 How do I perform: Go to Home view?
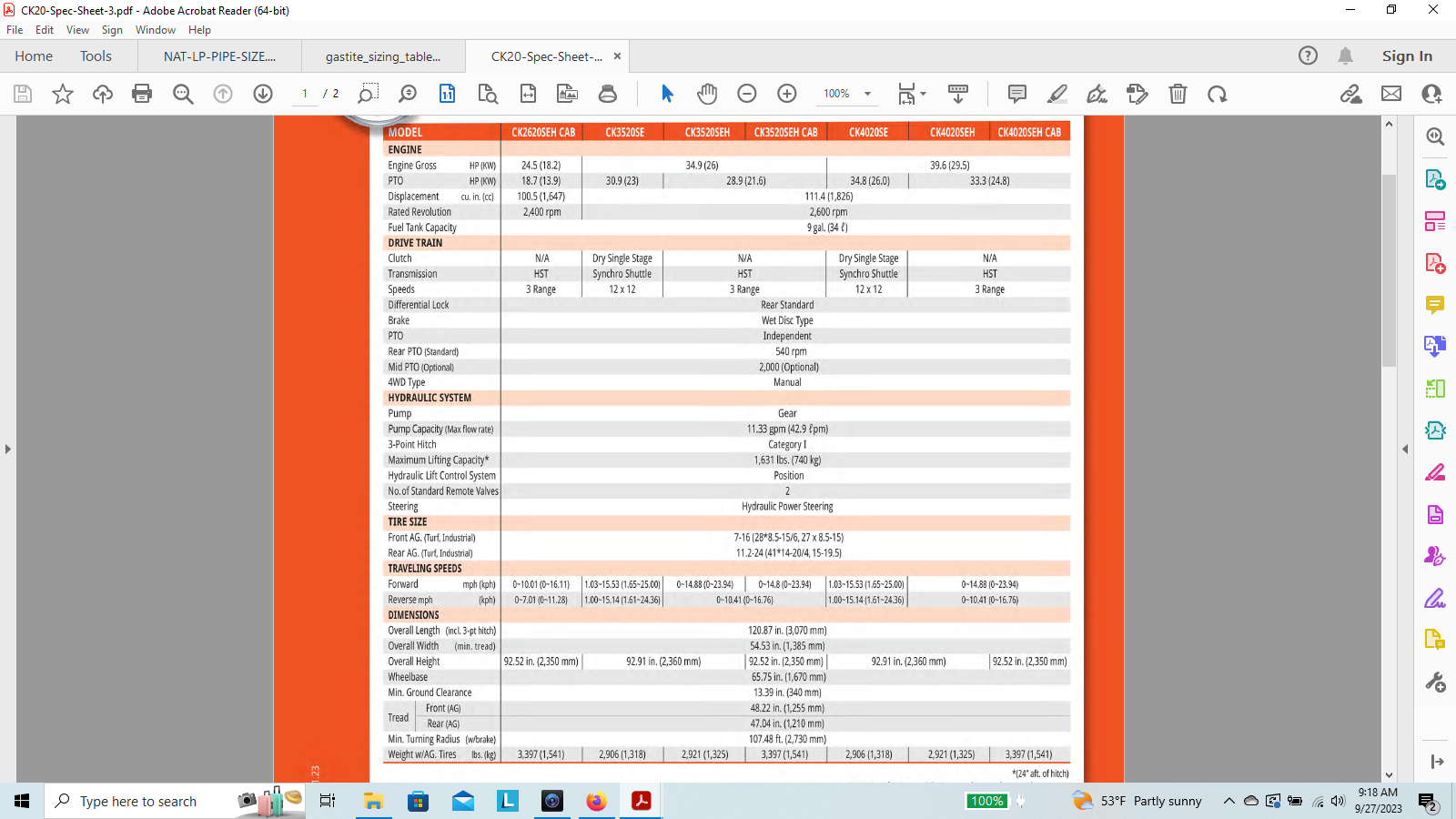click(34, 56)
